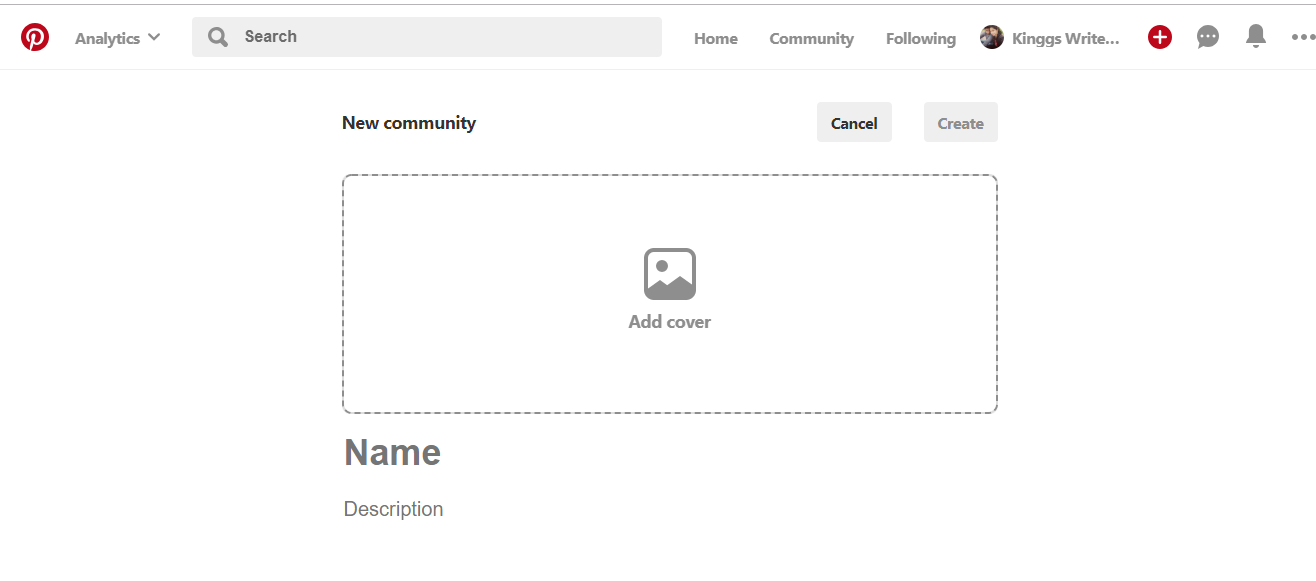Cancel creating the new community

point(854,122)
